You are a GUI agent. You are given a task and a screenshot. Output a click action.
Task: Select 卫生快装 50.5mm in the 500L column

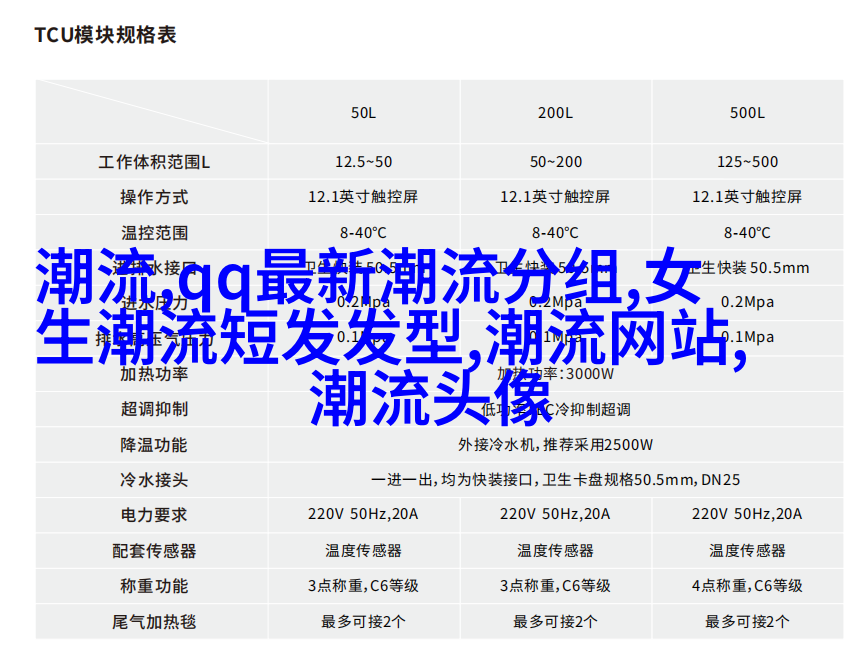pyautogui.click(x=747, y=268)
